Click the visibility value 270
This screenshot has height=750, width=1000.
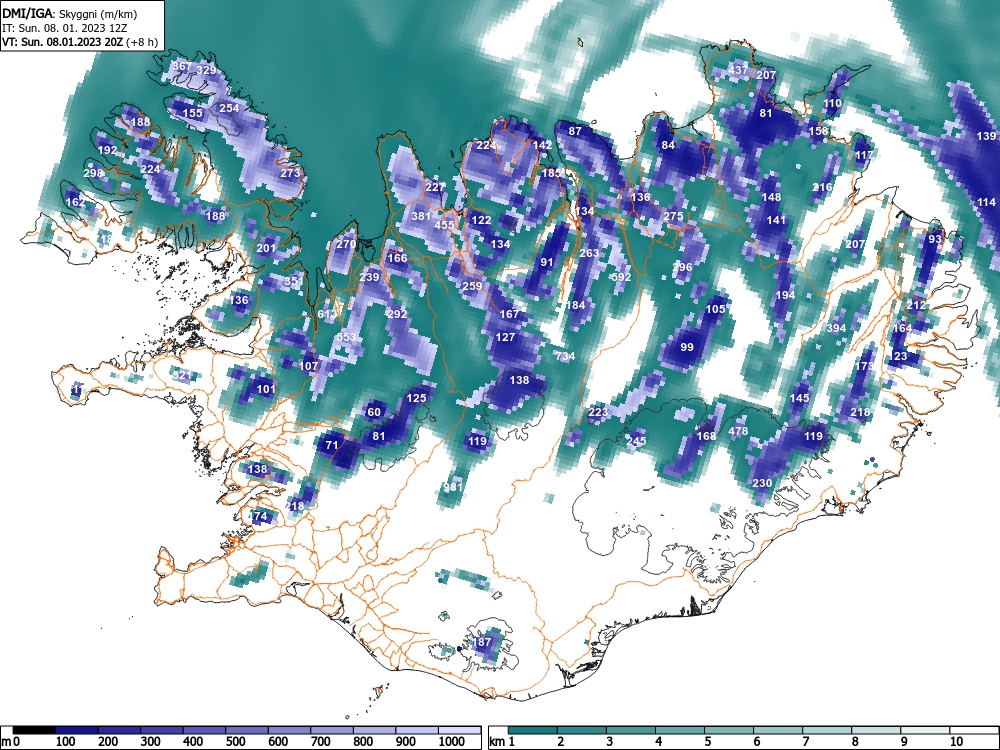pyautogui.click(x=346, y=244)
